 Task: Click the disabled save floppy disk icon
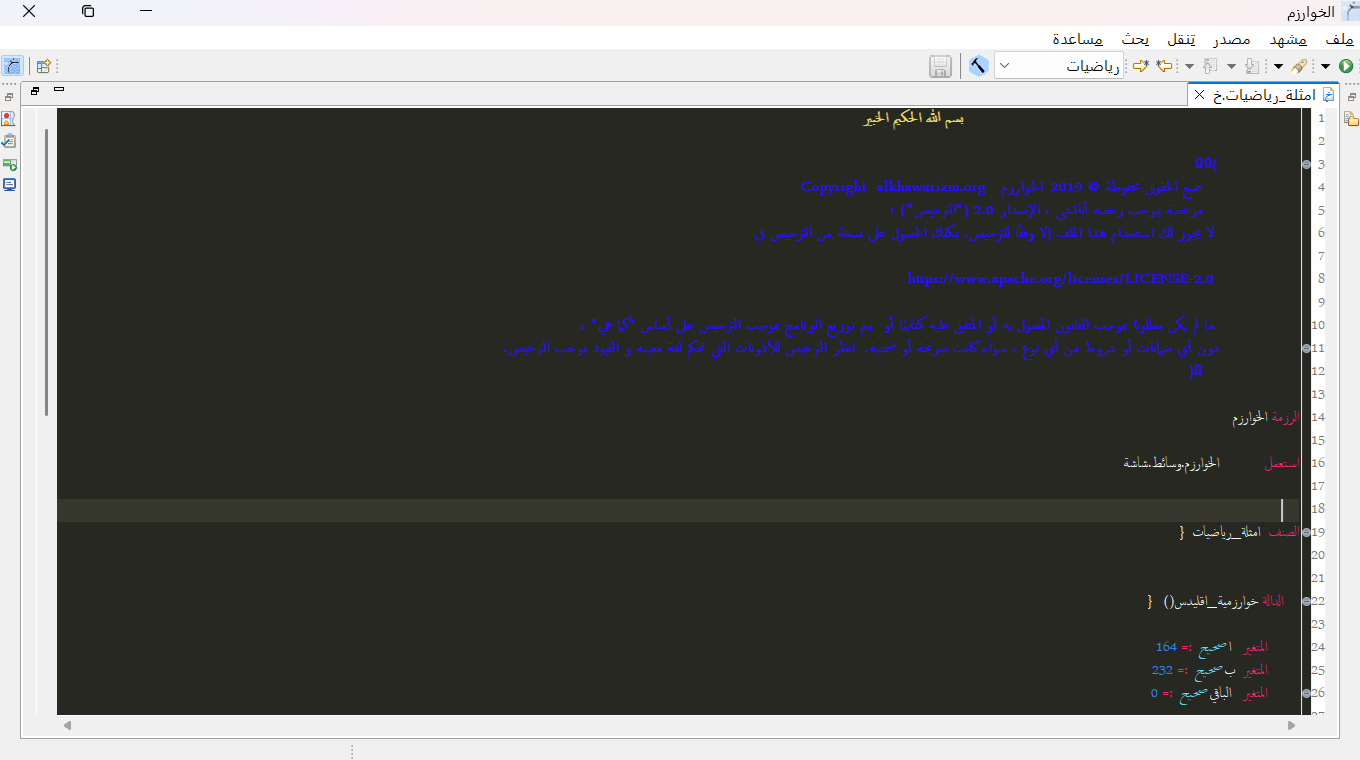click(x=940, y=67)
